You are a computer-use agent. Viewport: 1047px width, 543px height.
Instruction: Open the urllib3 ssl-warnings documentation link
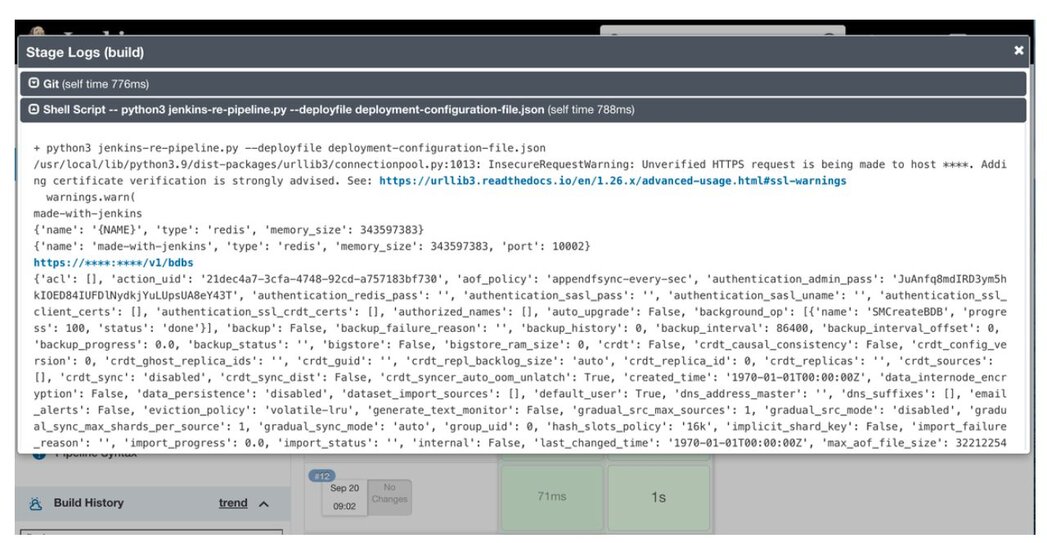pos(612,180)
